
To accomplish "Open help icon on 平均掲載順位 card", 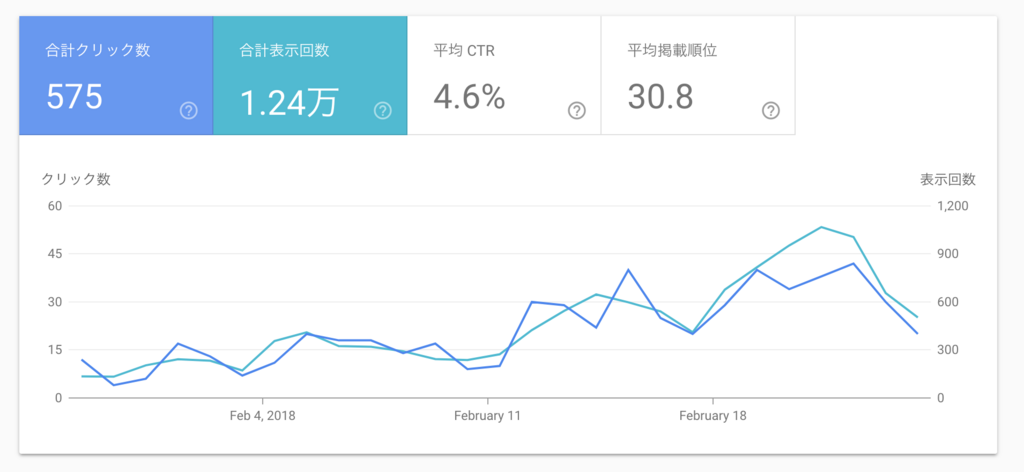I will [x=771, y=111].
